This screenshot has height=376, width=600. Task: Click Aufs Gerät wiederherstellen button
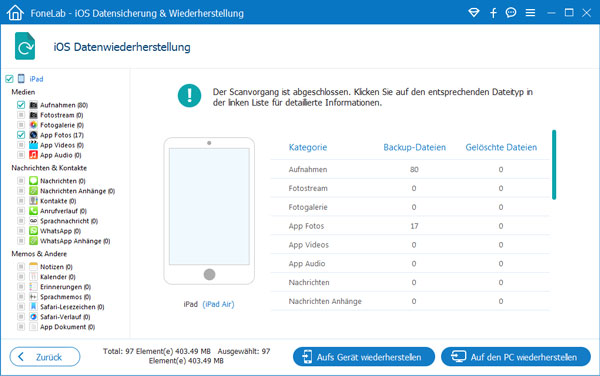pos(364,356)
